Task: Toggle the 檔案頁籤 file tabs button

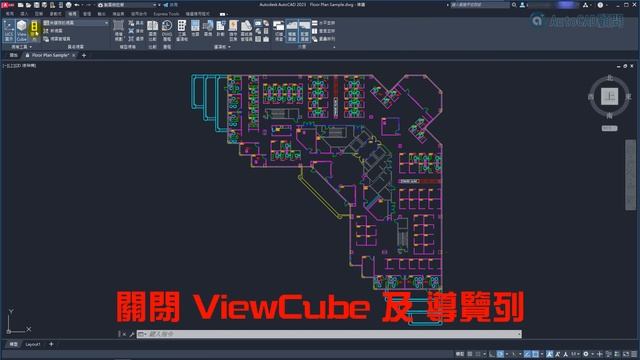Action: click(292, 31)
